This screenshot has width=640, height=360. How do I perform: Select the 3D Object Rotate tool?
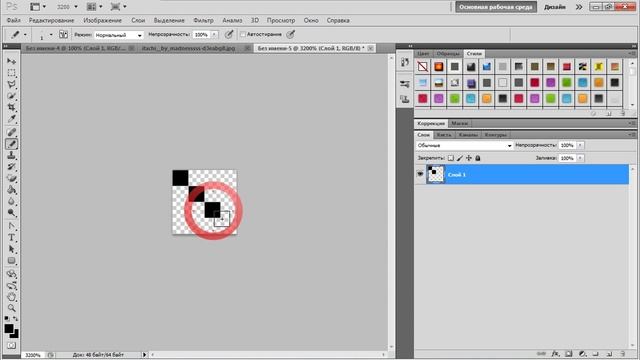(11, 274)
